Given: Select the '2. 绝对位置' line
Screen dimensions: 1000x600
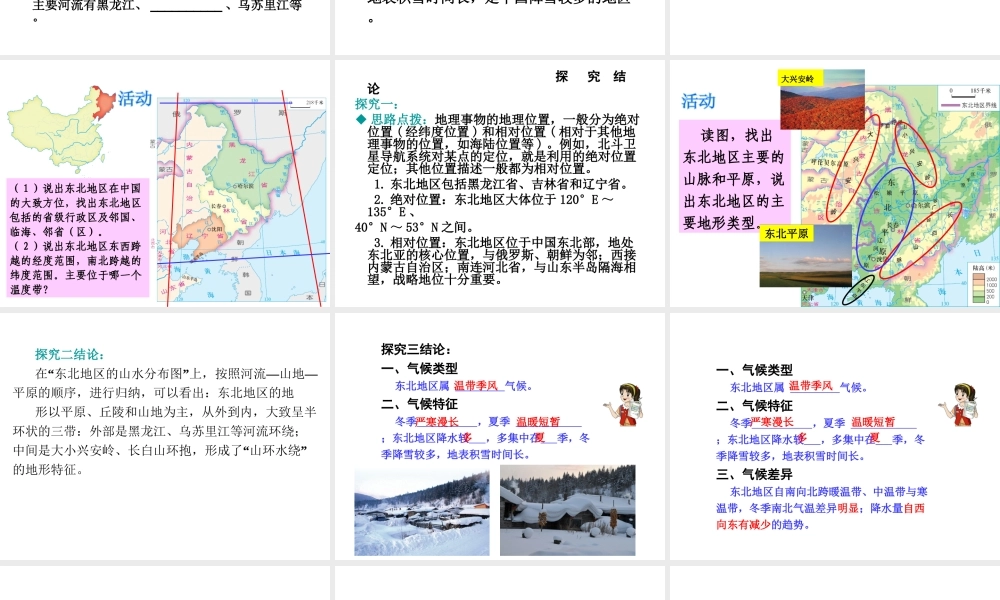Looking at the screenshot, I should click(x=490, y=205).
